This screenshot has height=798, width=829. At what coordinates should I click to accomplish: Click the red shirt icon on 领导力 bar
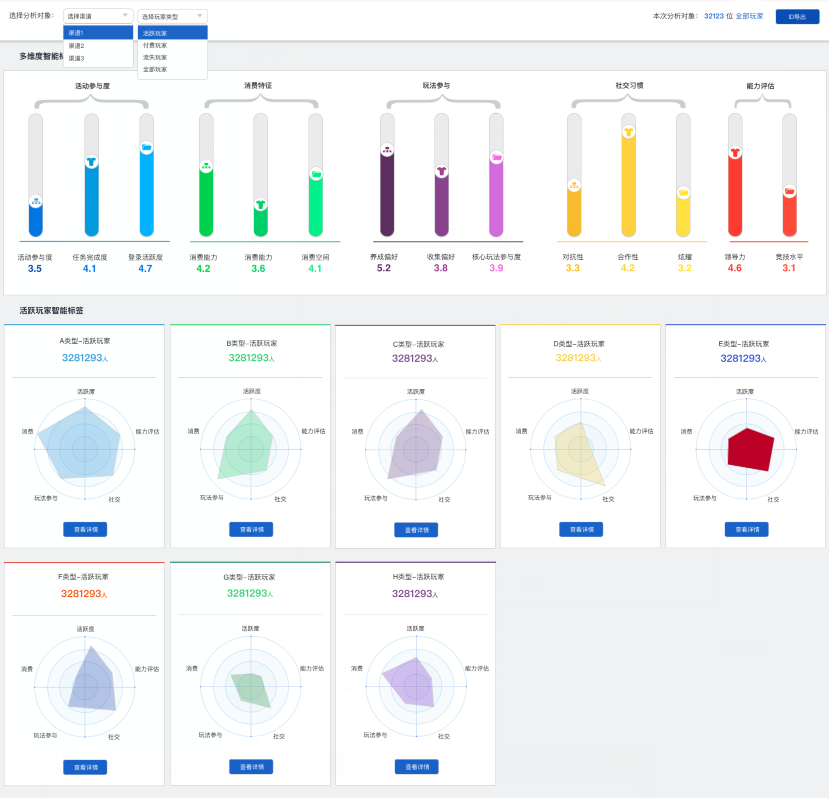735,152
